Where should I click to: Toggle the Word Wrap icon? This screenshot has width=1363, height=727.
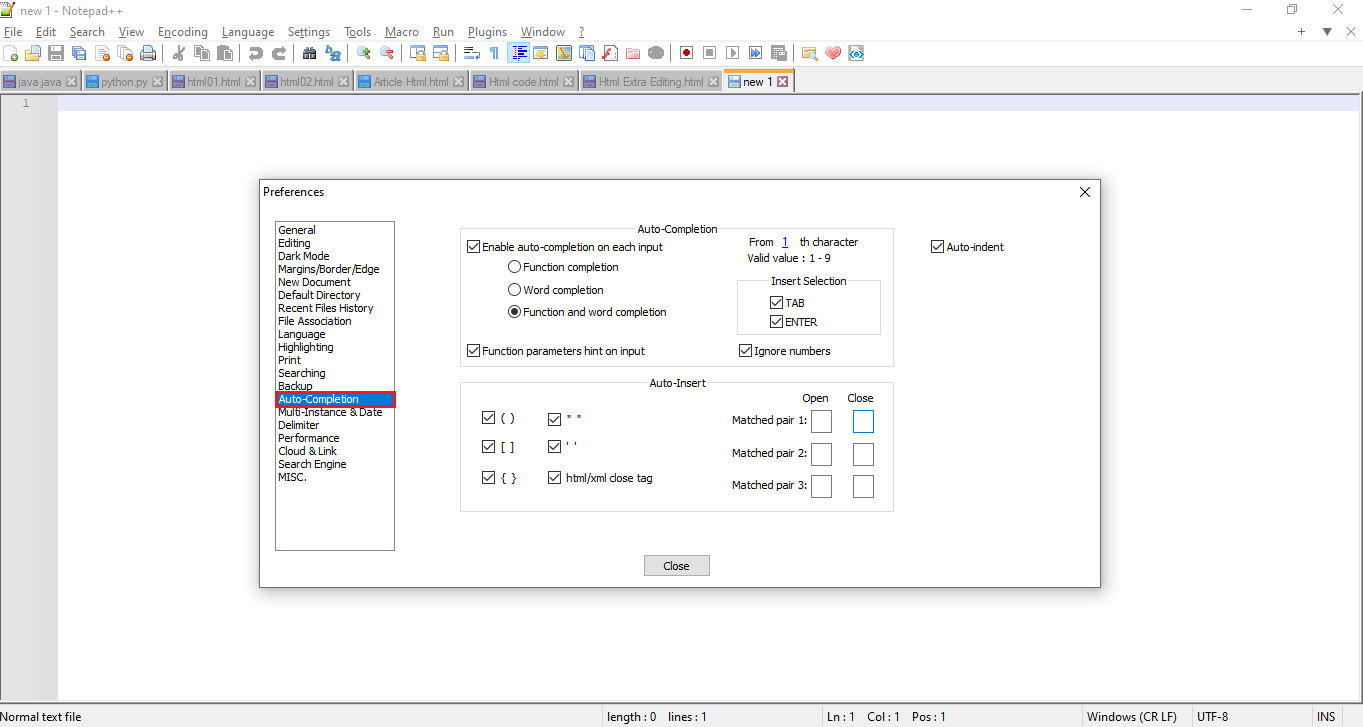471,53
